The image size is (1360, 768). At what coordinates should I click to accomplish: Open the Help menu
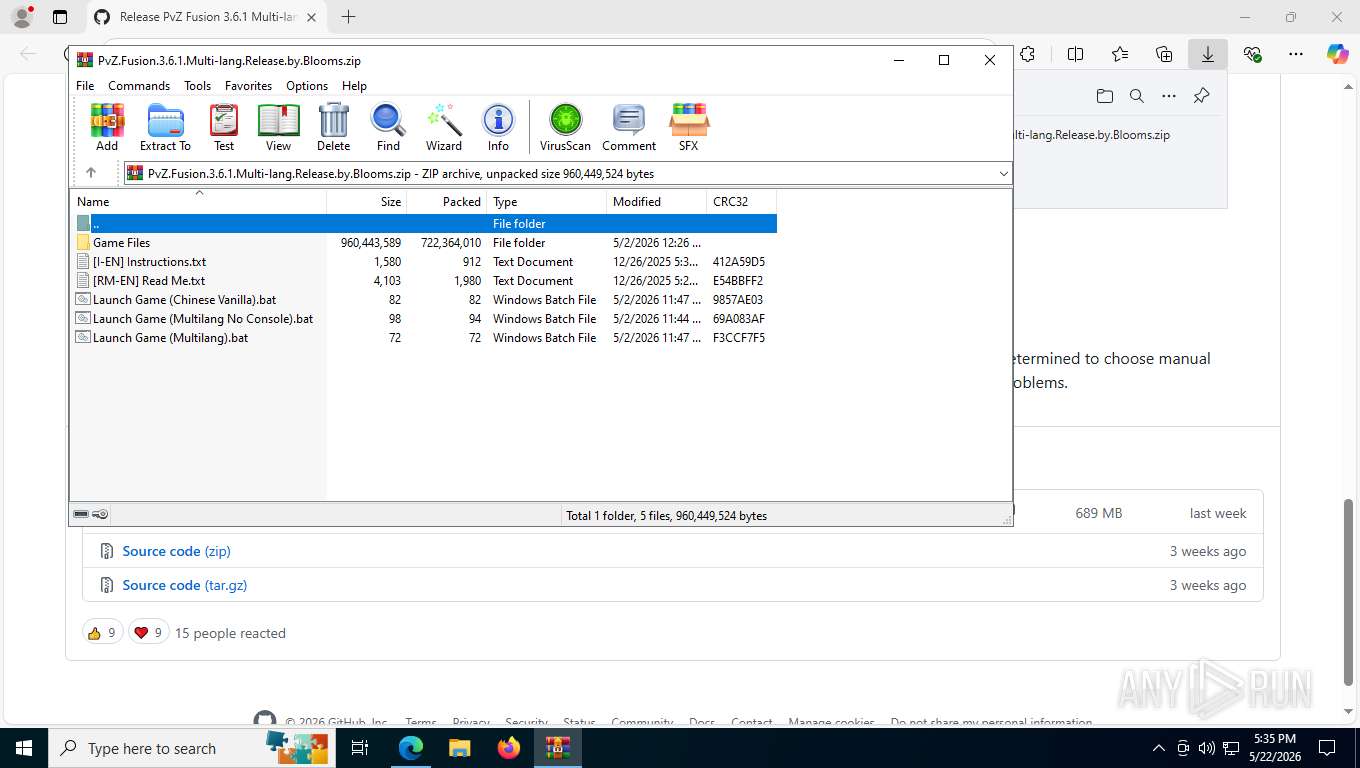[354, 86]
